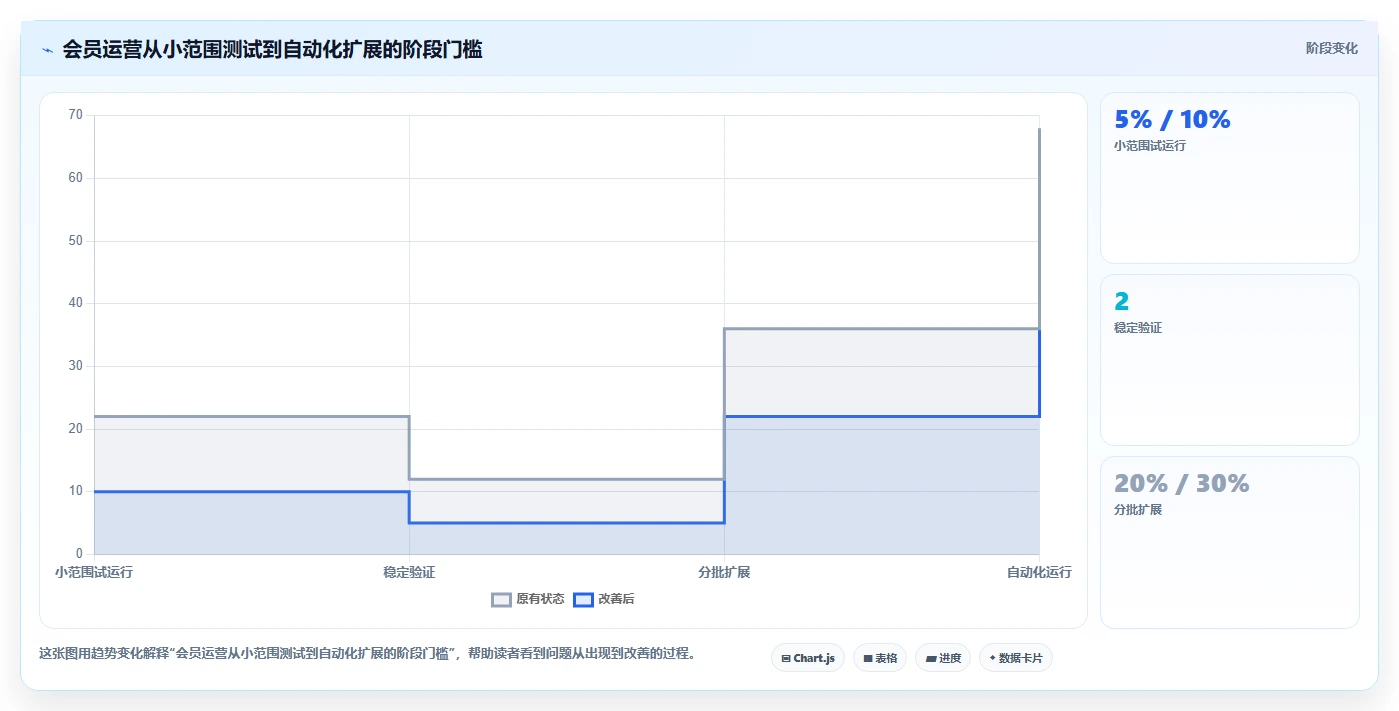Click the description sentence below the chart
1399x711 pixels.
coord(367,654)
